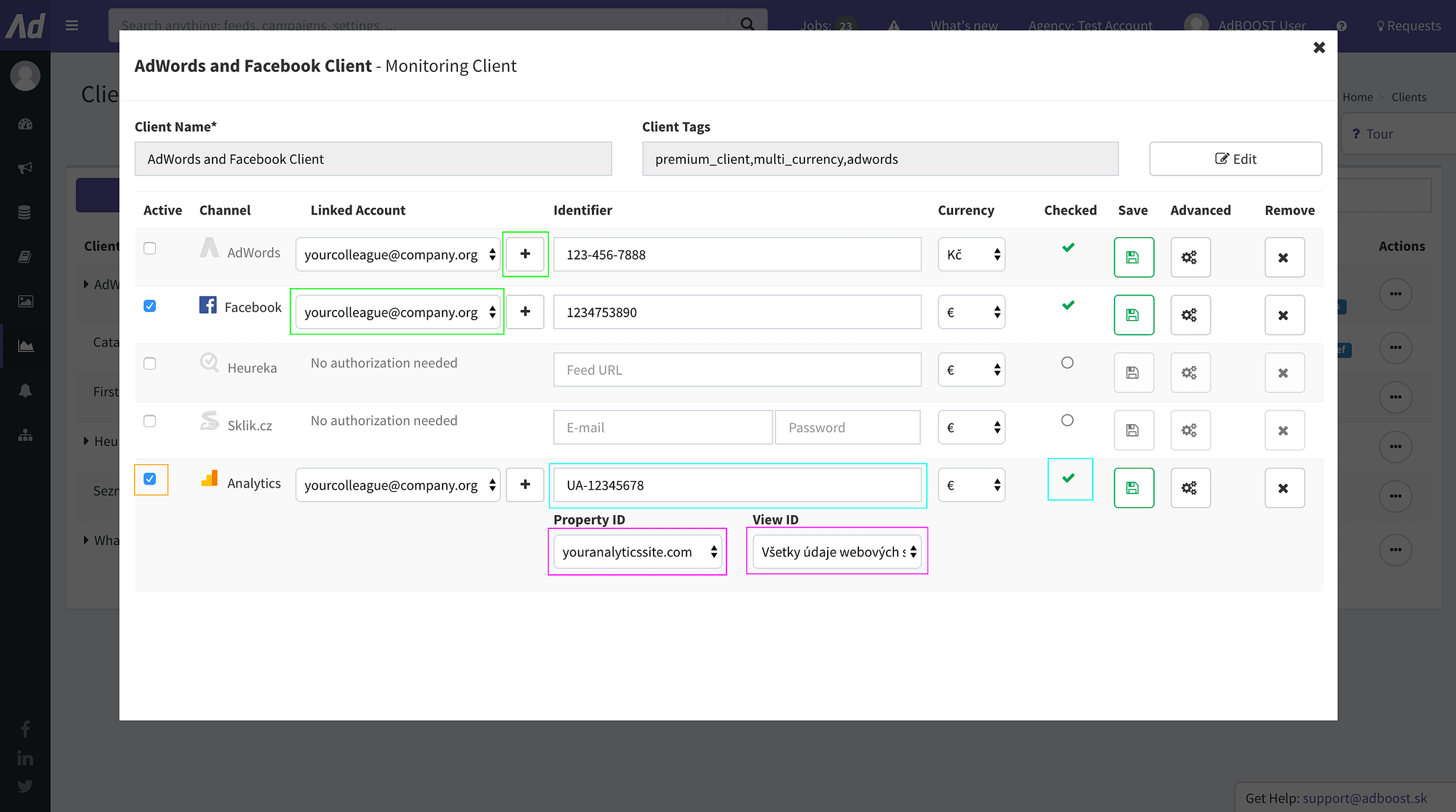Activate the Heureka channel checkbox
The width and height of the screenshot is (1456, 812).
pyautogui.click(x=150, y=363)
